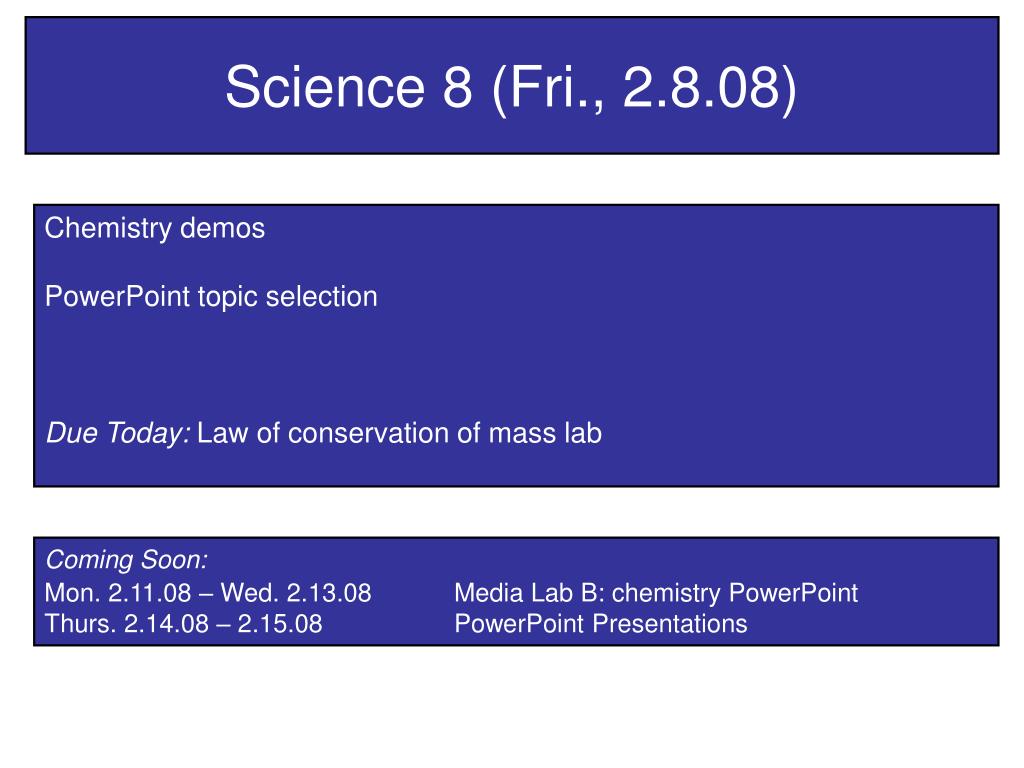Click the white area below the slide boxes
The width and height of the screenshot is (1024, 768).
coord(512,709)
